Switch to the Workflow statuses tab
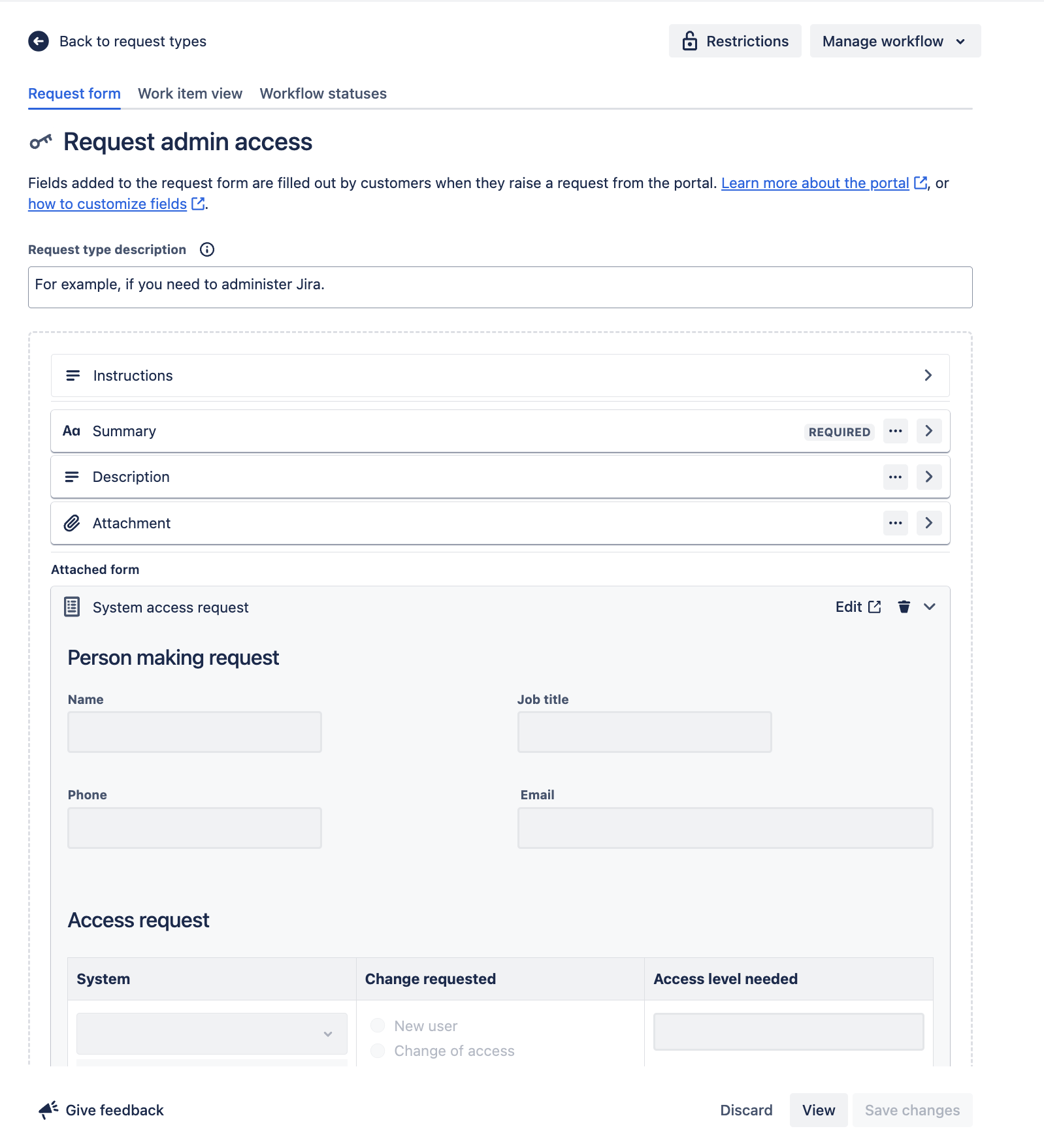 pyautogui.click(x=323, y=93)
